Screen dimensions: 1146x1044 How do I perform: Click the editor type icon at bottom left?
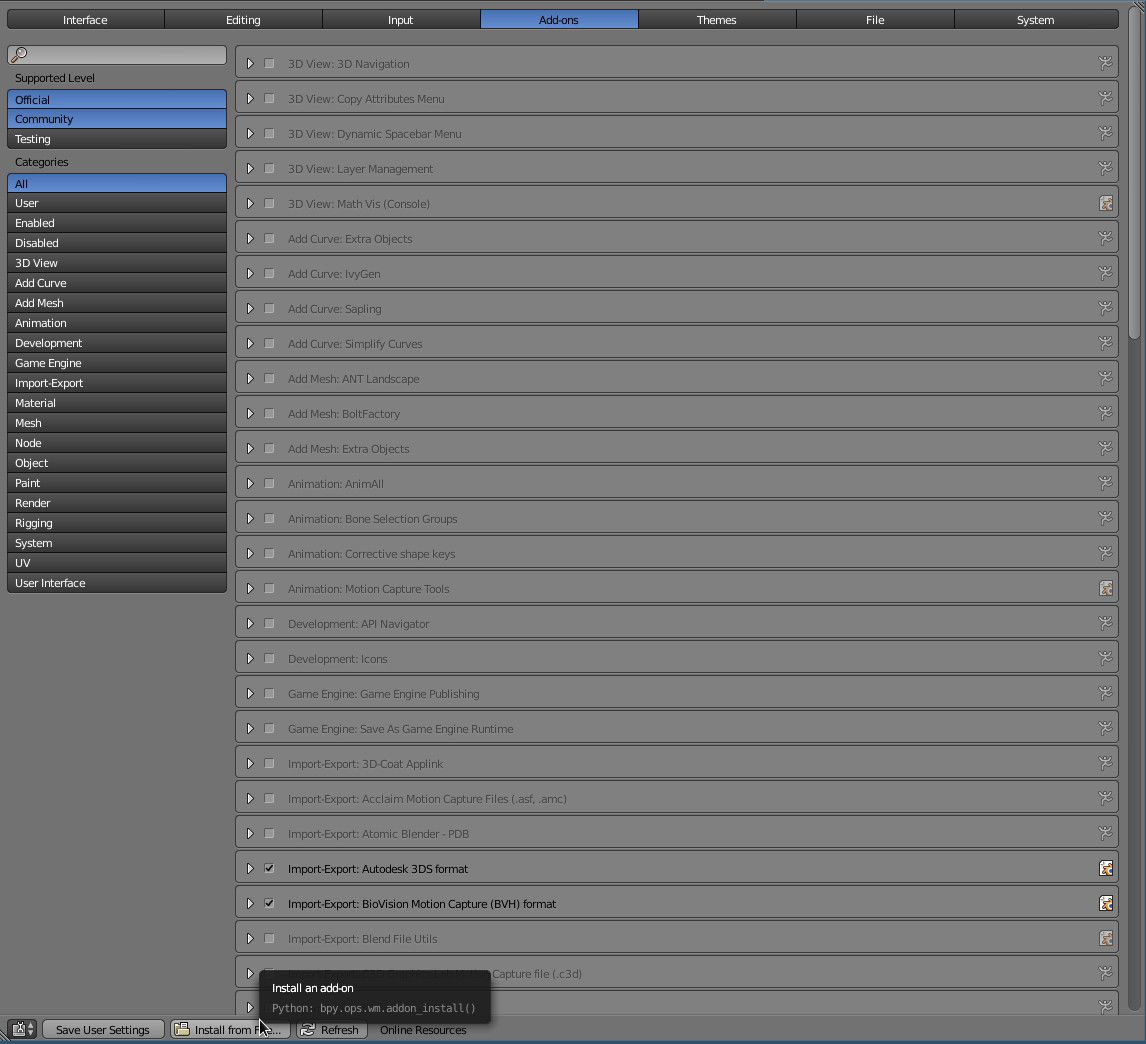tap(22, 1029)
